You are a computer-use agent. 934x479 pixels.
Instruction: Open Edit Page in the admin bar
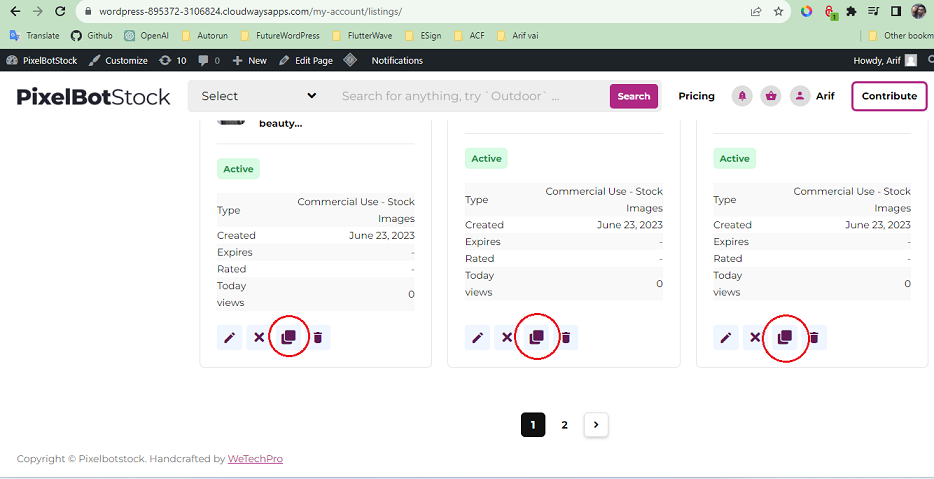click(x=306, y=60)
